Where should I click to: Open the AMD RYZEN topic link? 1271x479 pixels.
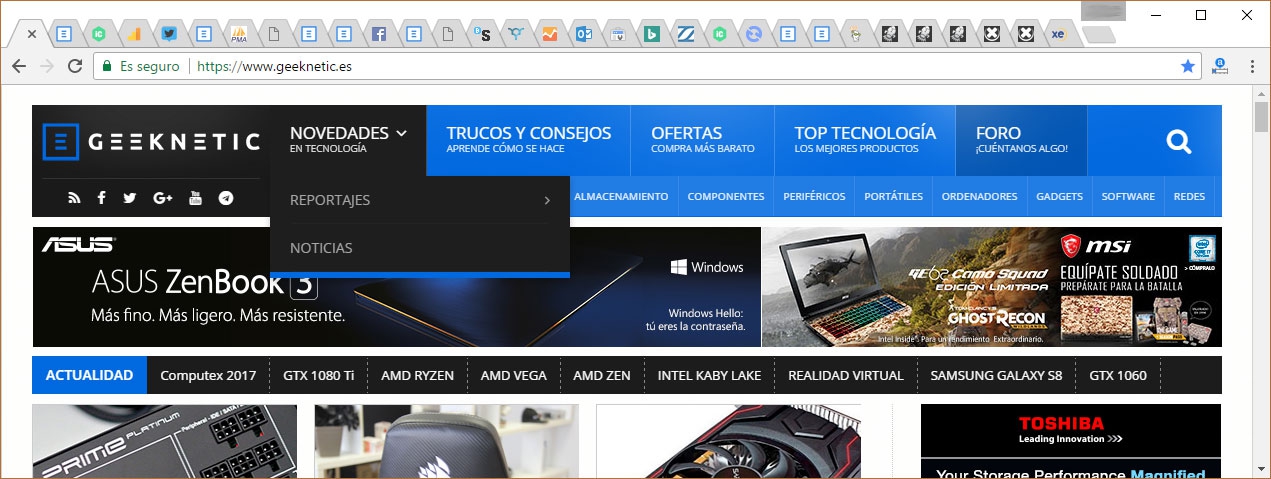[x=417, y=376]
